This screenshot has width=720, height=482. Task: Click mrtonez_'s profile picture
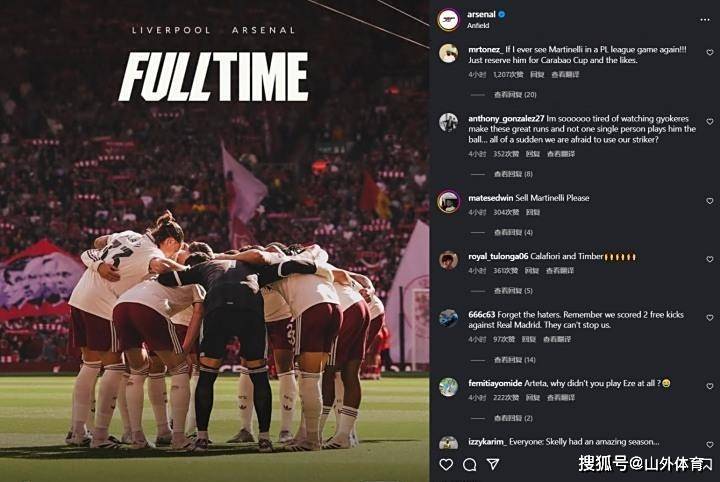448,53
